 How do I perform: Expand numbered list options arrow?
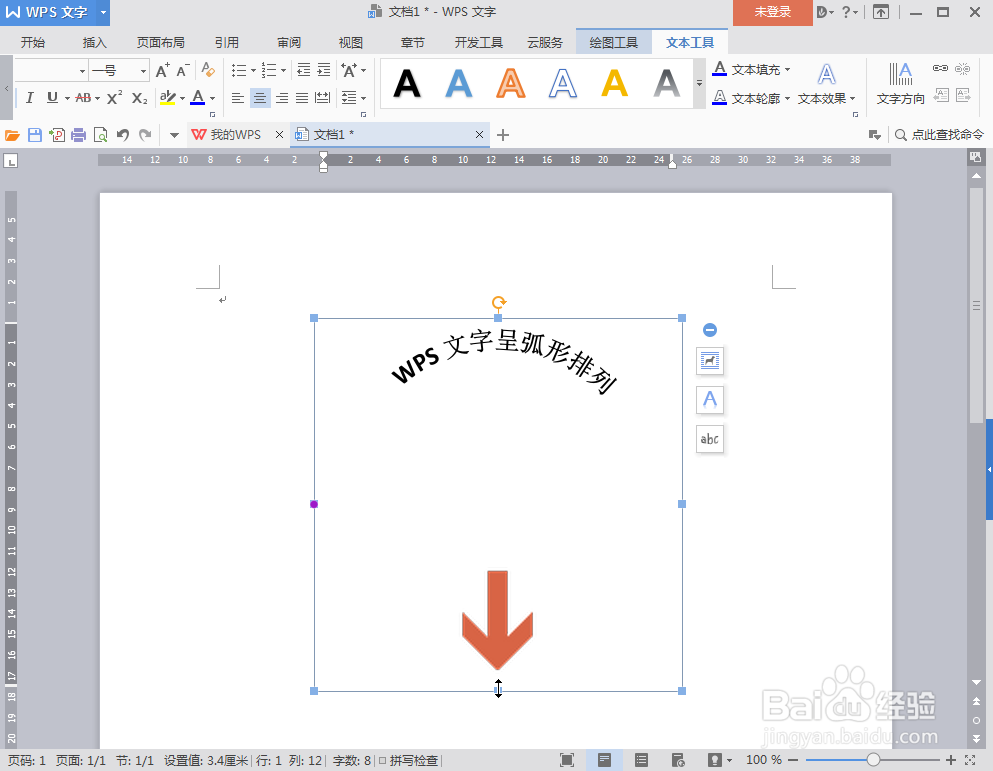(x=284, y=70)
